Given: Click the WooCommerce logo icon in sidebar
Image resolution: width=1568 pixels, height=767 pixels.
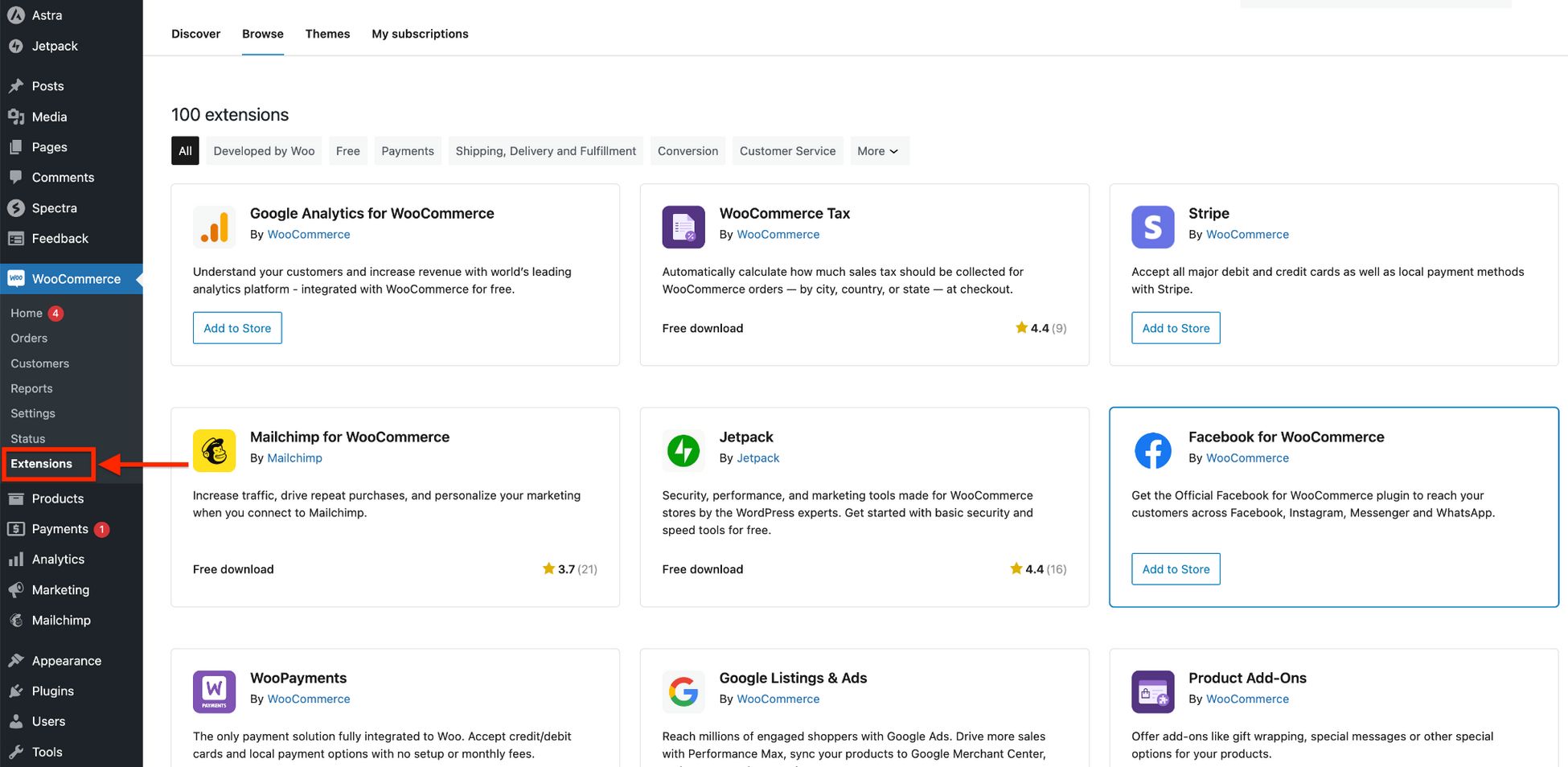Looking at the screenshot, I should point(16,278).
